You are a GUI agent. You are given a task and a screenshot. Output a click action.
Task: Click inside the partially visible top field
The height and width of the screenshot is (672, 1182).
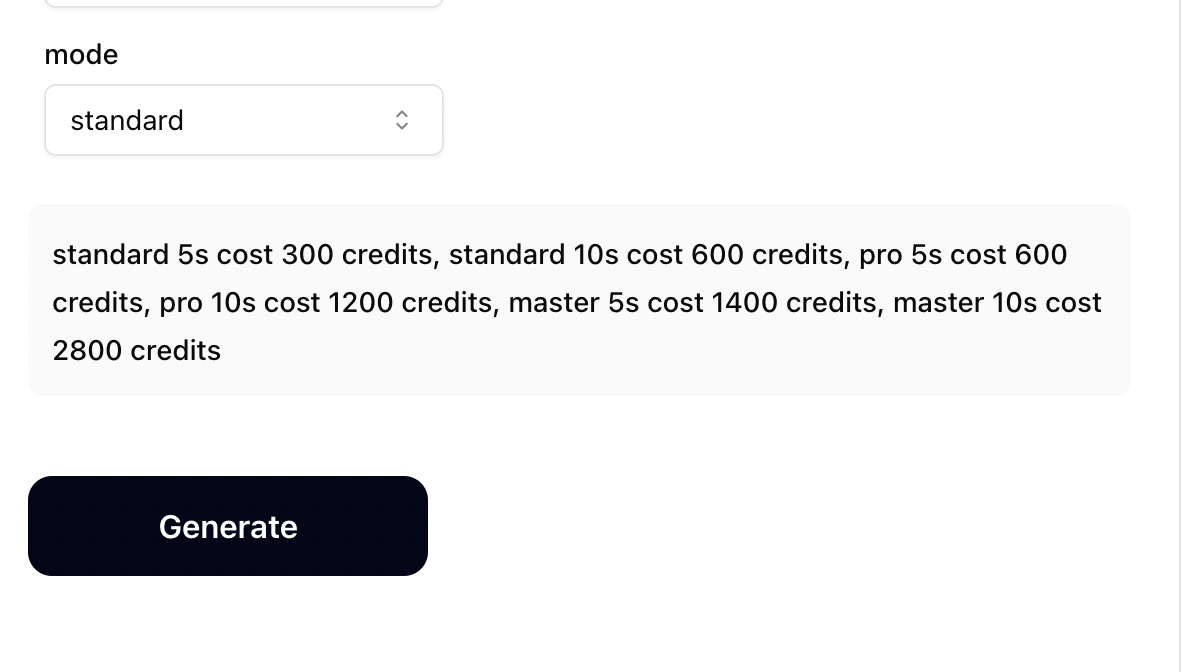coord(244,2)
